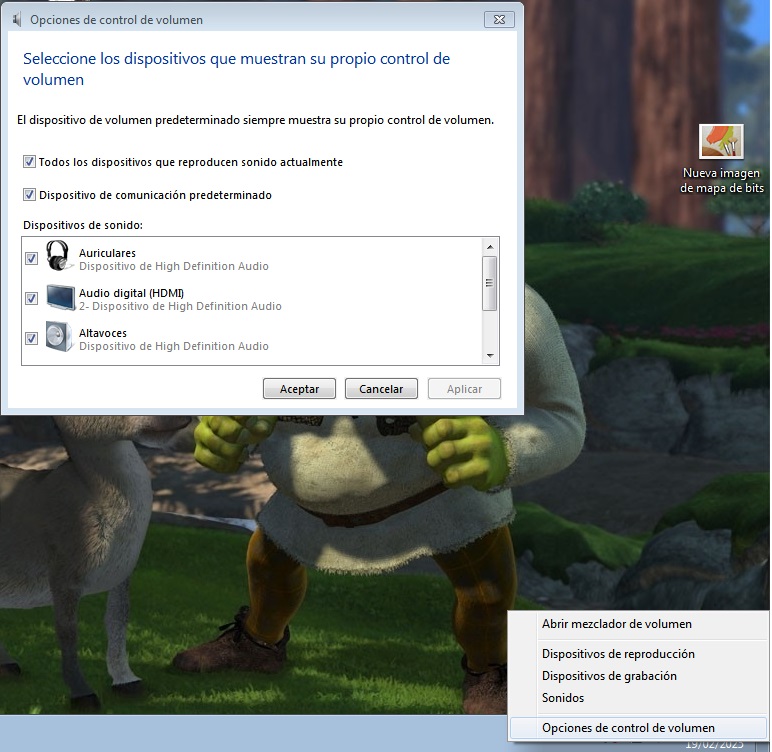Click the Auriculares headphones icon
Image resolution: width=772 pixels, height=752 pixels.
(x=59, y=256)
